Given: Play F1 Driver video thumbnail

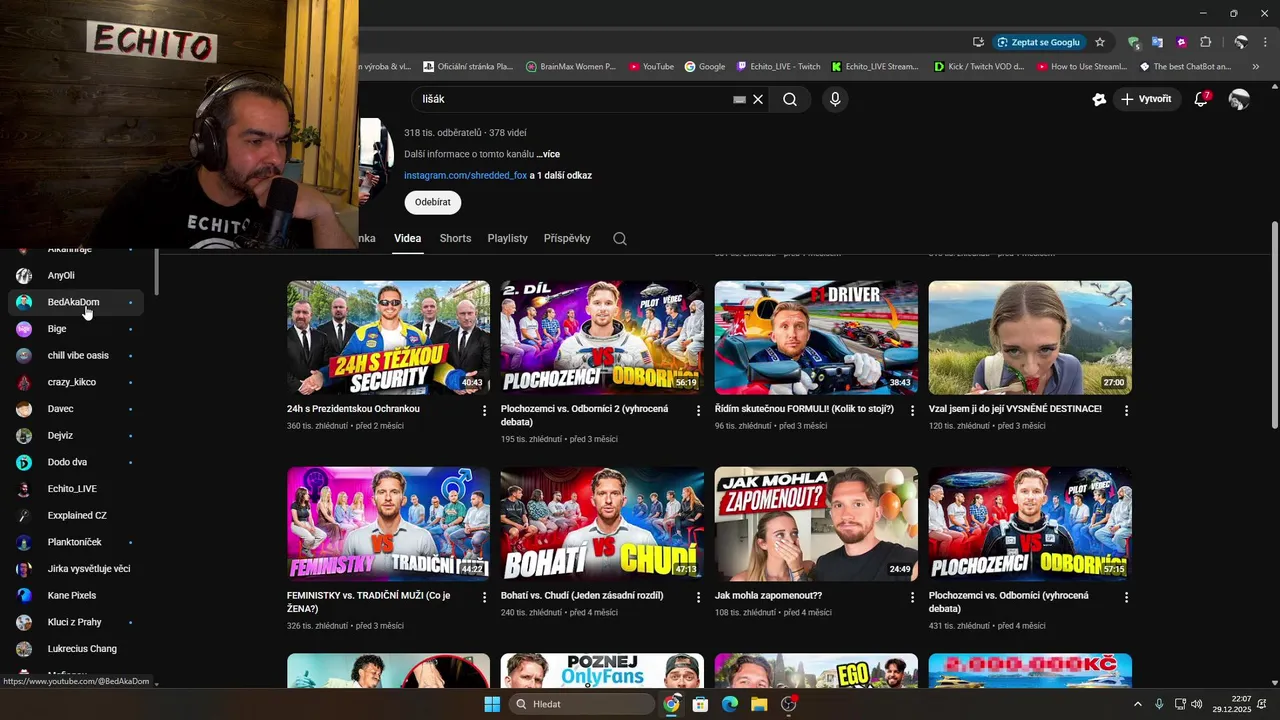Looking at the screenshot, I should (816, 337).
